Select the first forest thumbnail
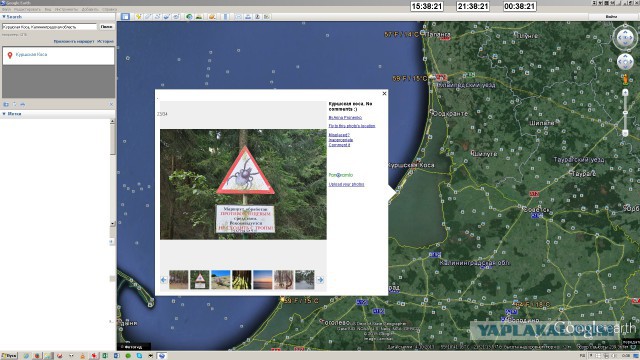Screen dimensions: 640x360 (x=179, y=280)
